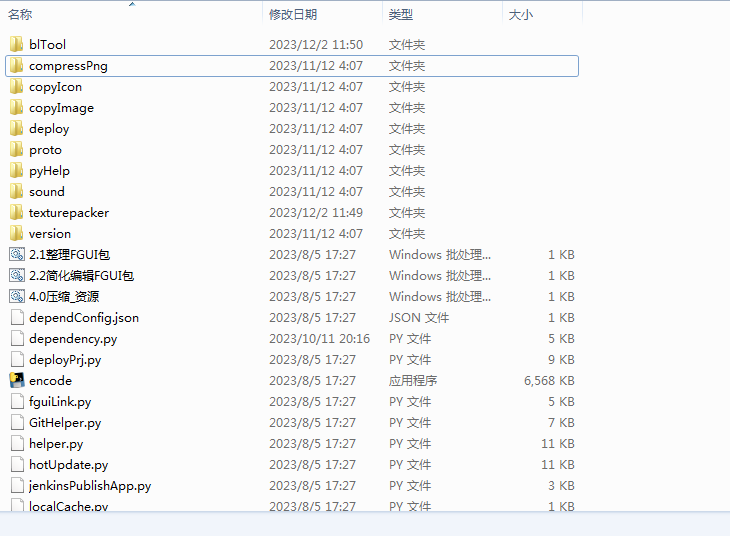Select the GitHelper.py file icon
Image resolution: width=730 pixels, height=536 pixels.
pos(16,423)
